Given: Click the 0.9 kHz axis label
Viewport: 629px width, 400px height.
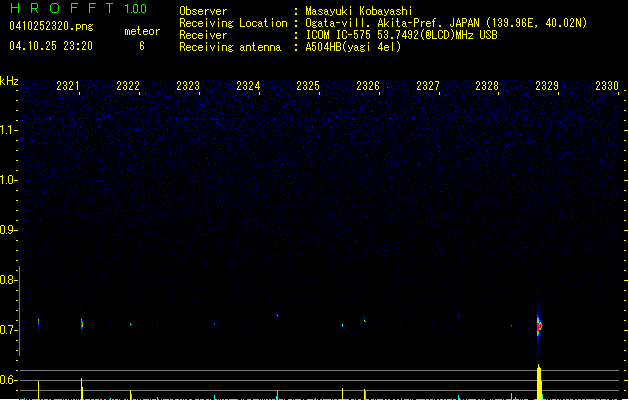Looking at the screenshot, I should pos(8,230).
